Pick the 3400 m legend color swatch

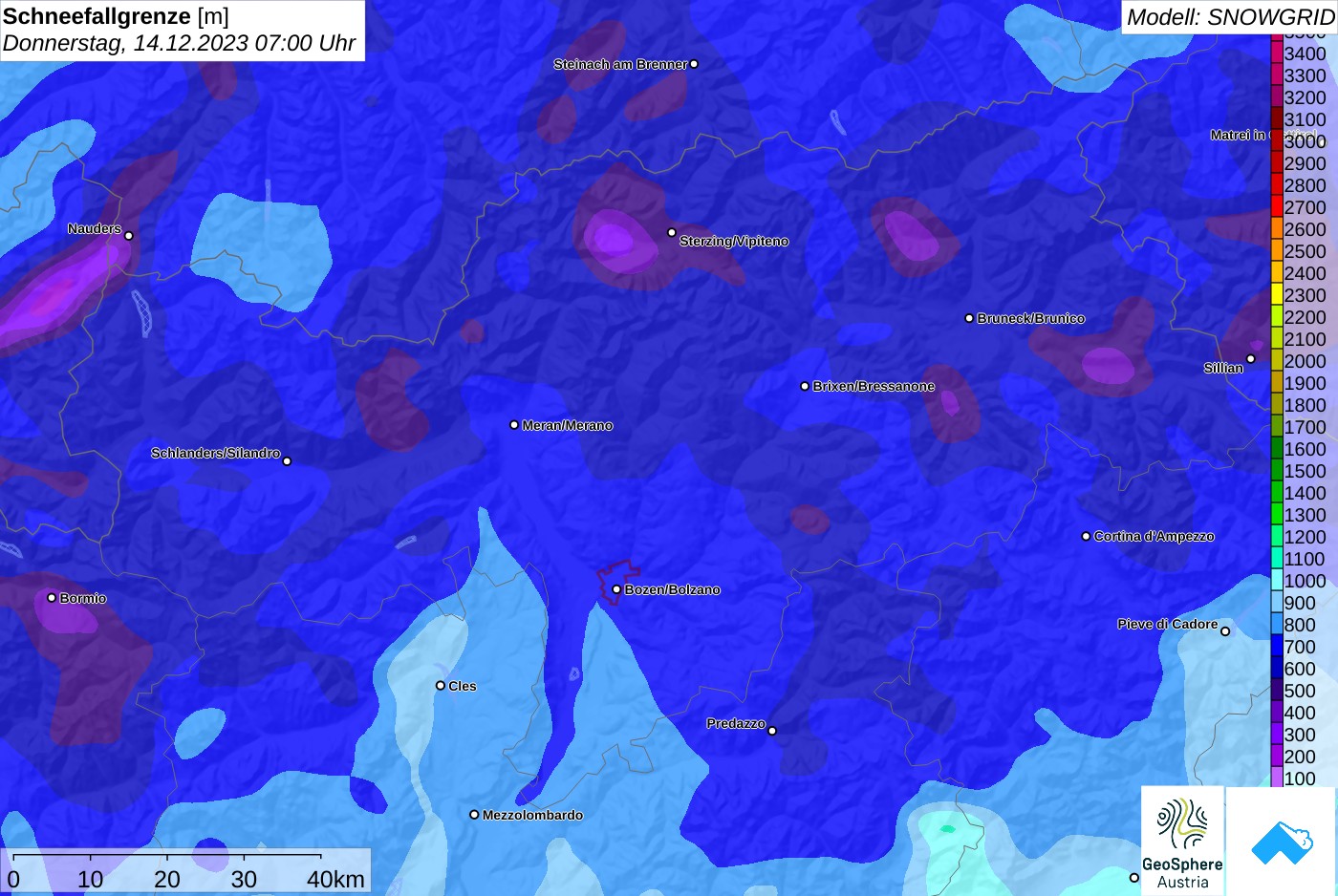[x=1277, y=53]
